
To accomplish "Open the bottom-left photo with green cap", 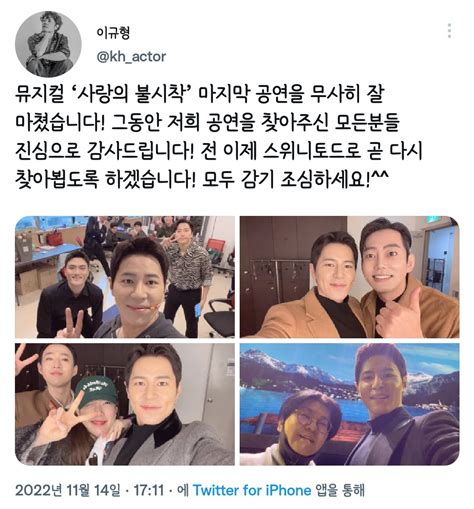I will [125, 404].
